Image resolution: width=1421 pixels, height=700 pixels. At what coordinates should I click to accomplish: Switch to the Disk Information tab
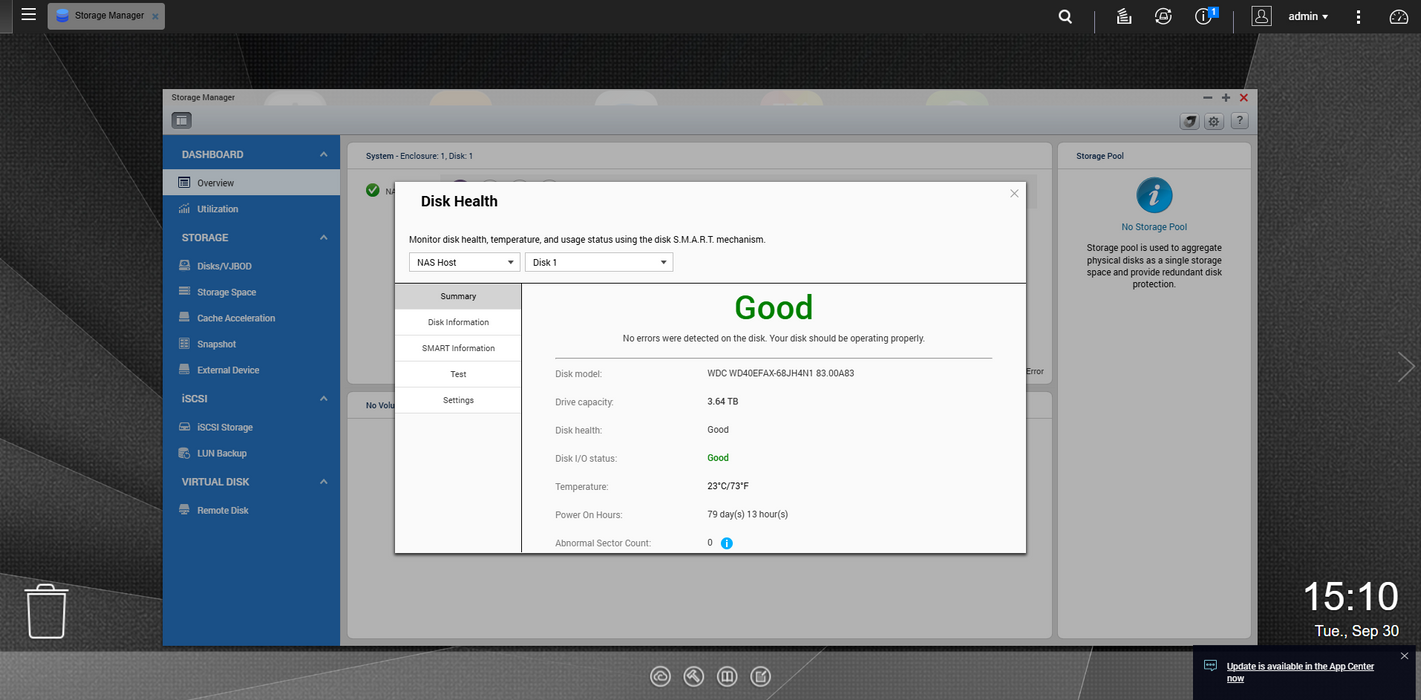458,322
